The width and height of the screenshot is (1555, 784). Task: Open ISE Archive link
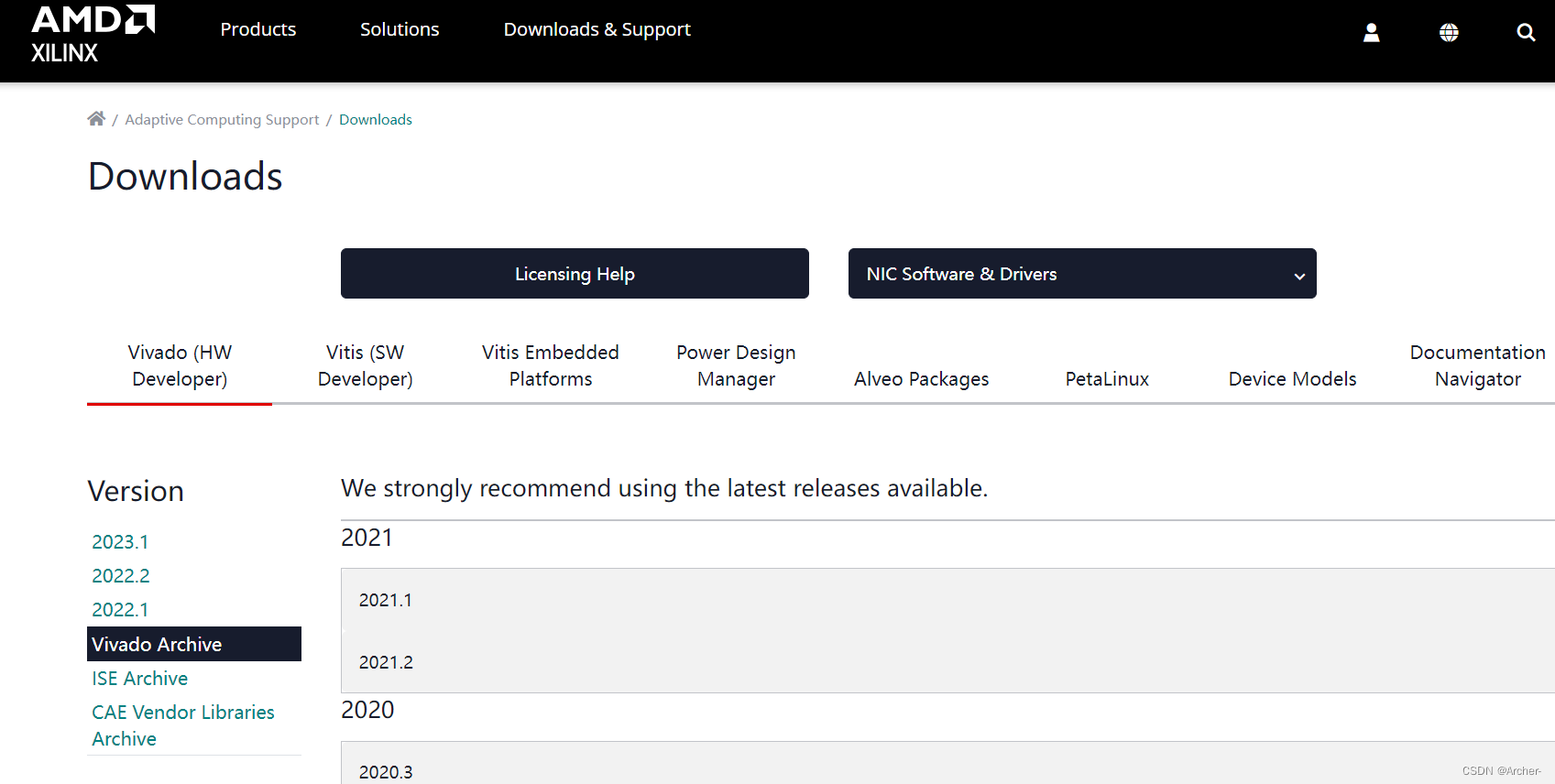pos(139,679)
